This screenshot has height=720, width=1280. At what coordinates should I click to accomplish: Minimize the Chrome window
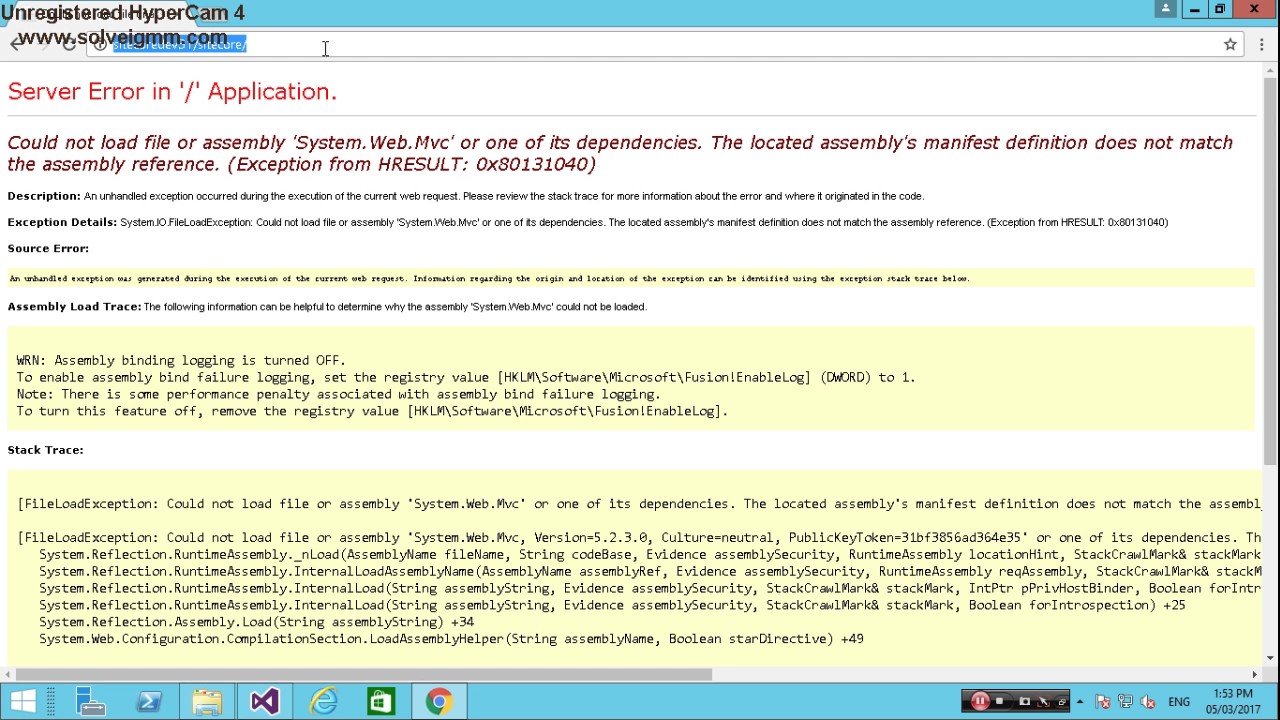click(x=1194, y=9)
